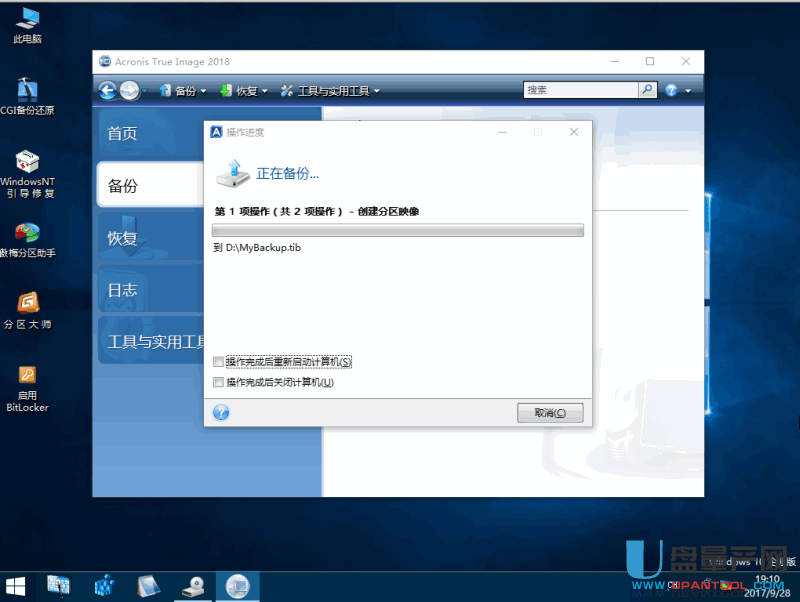Click the backup progress bar
This screenshot has width=800, height=602.
coord(397,231)
